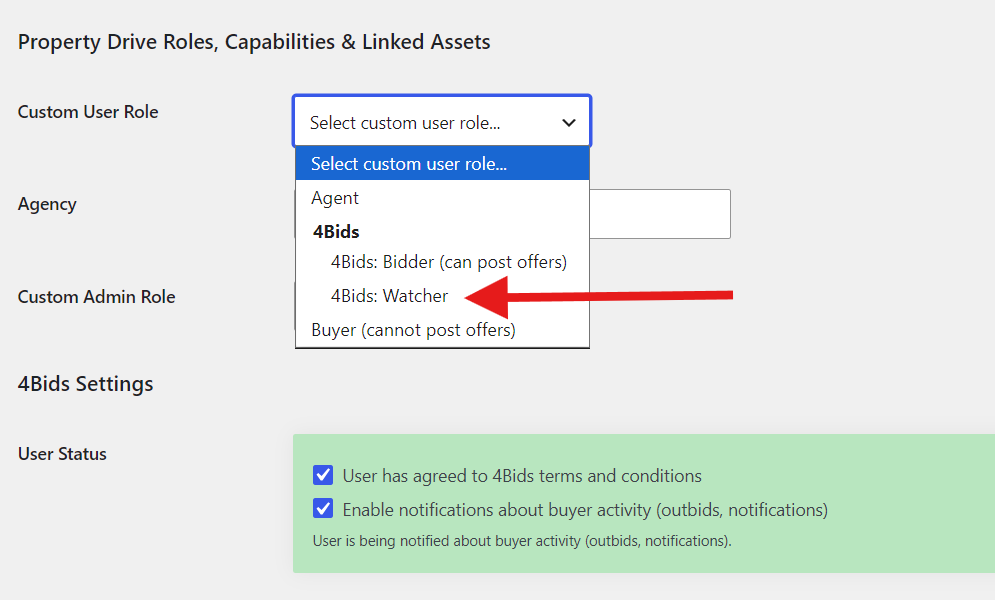Click the 'Agency' field label
This screenshot has height=600, width=995.
(47, 204)
